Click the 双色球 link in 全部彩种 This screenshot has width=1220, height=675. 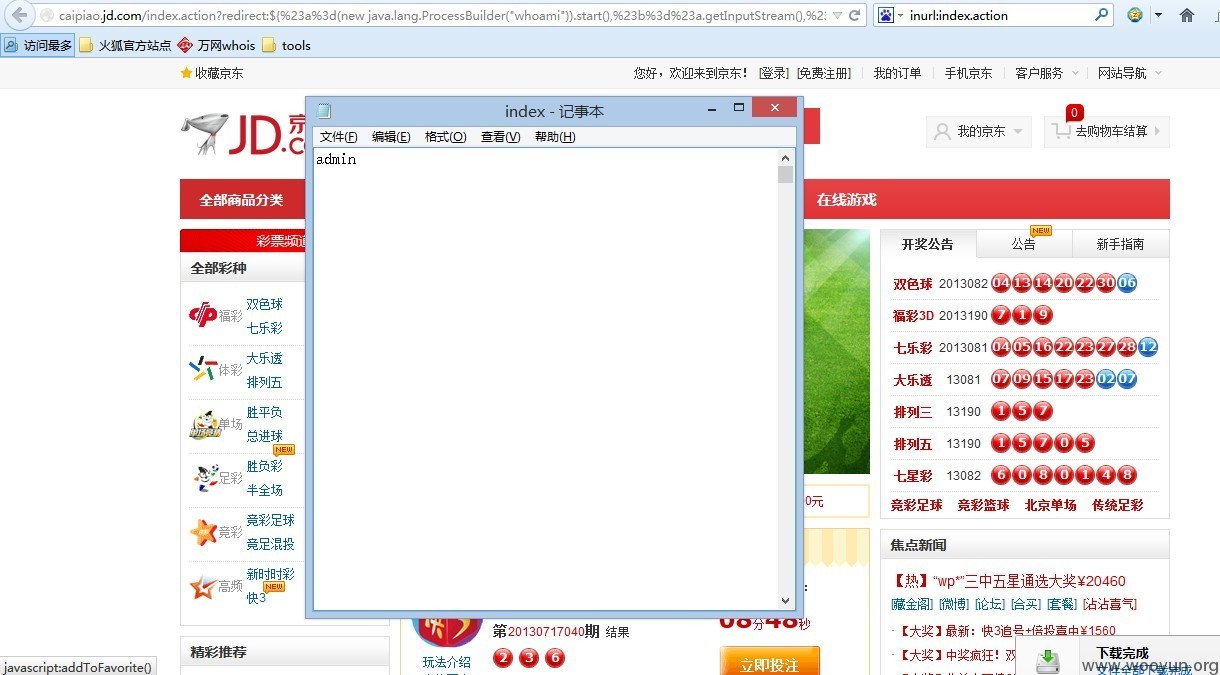pos(265,304)
